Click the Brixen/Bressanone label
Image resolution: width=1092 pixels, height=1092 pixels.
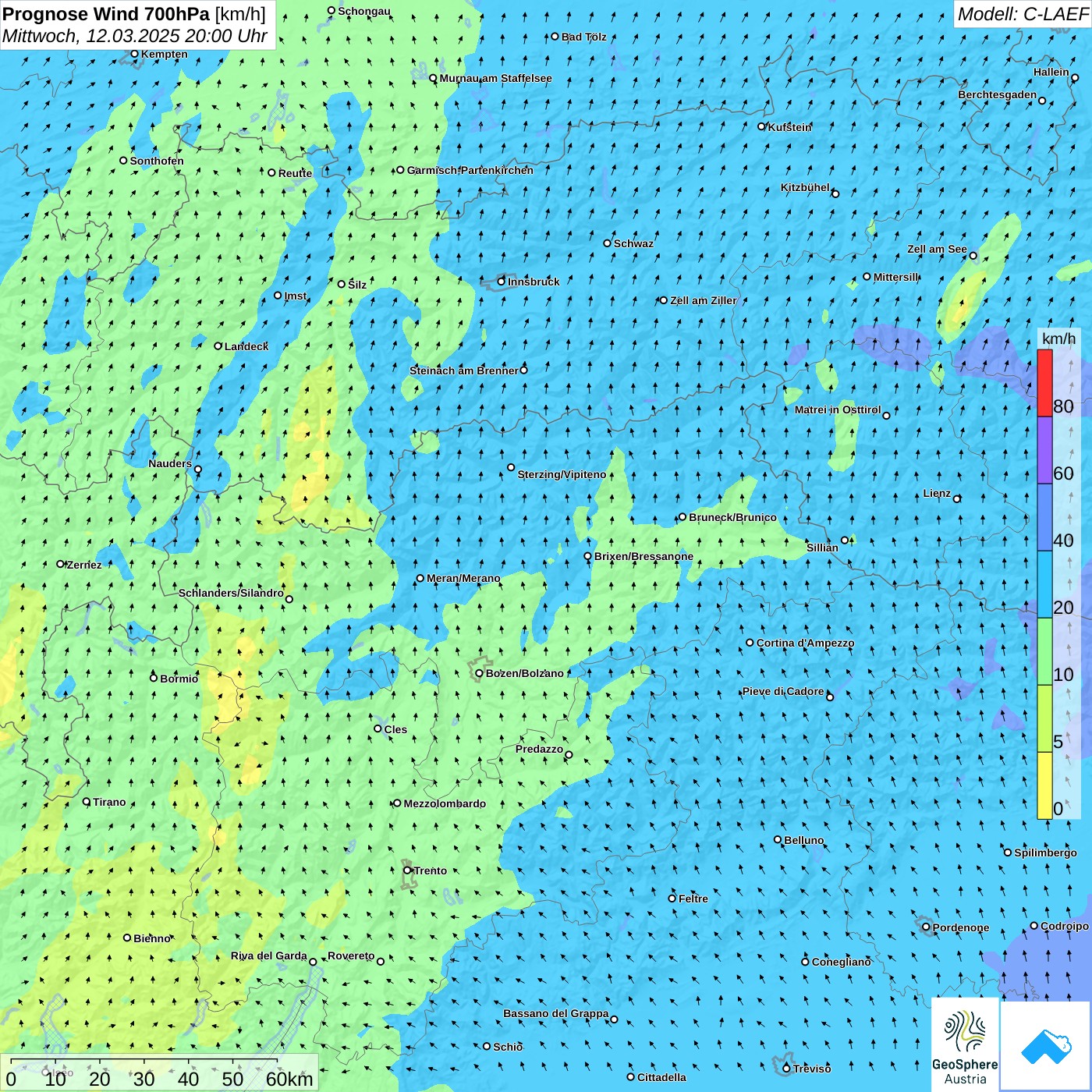(643, 556)
